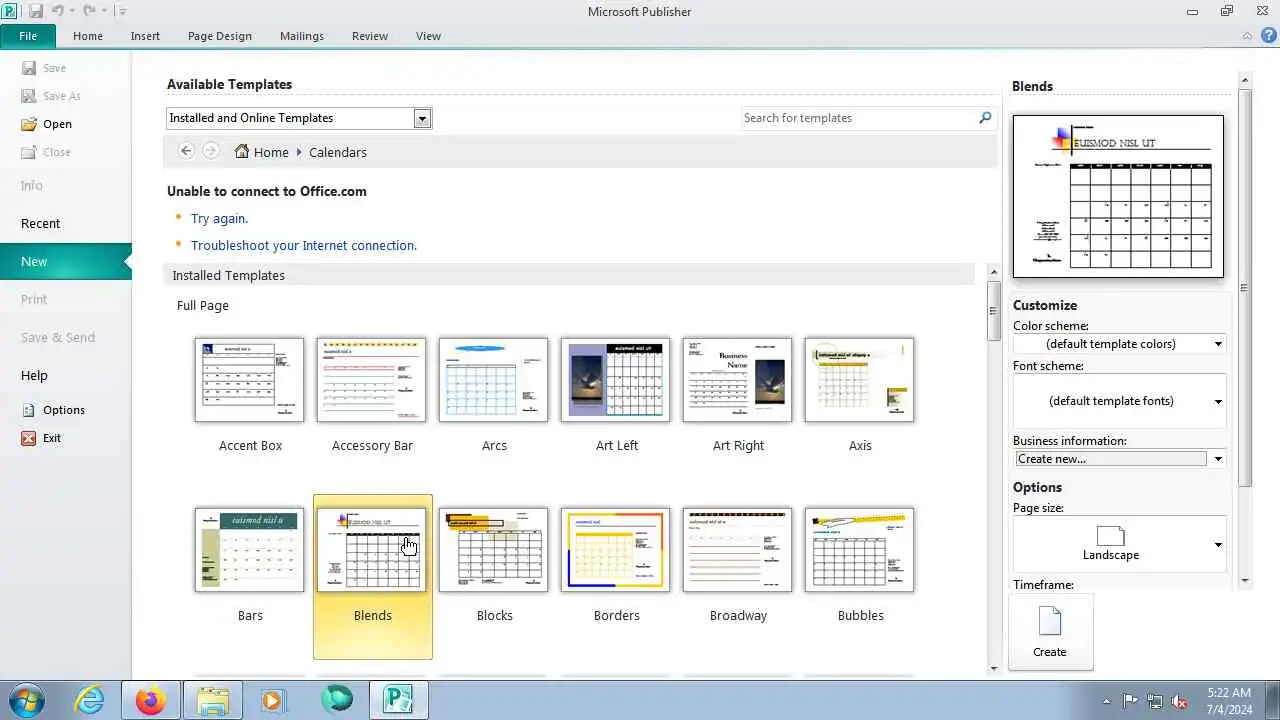The width and height of the screenshot is (1280, 720).
Task: Click the search magnifier icon
Action: (x=985, y=118)
